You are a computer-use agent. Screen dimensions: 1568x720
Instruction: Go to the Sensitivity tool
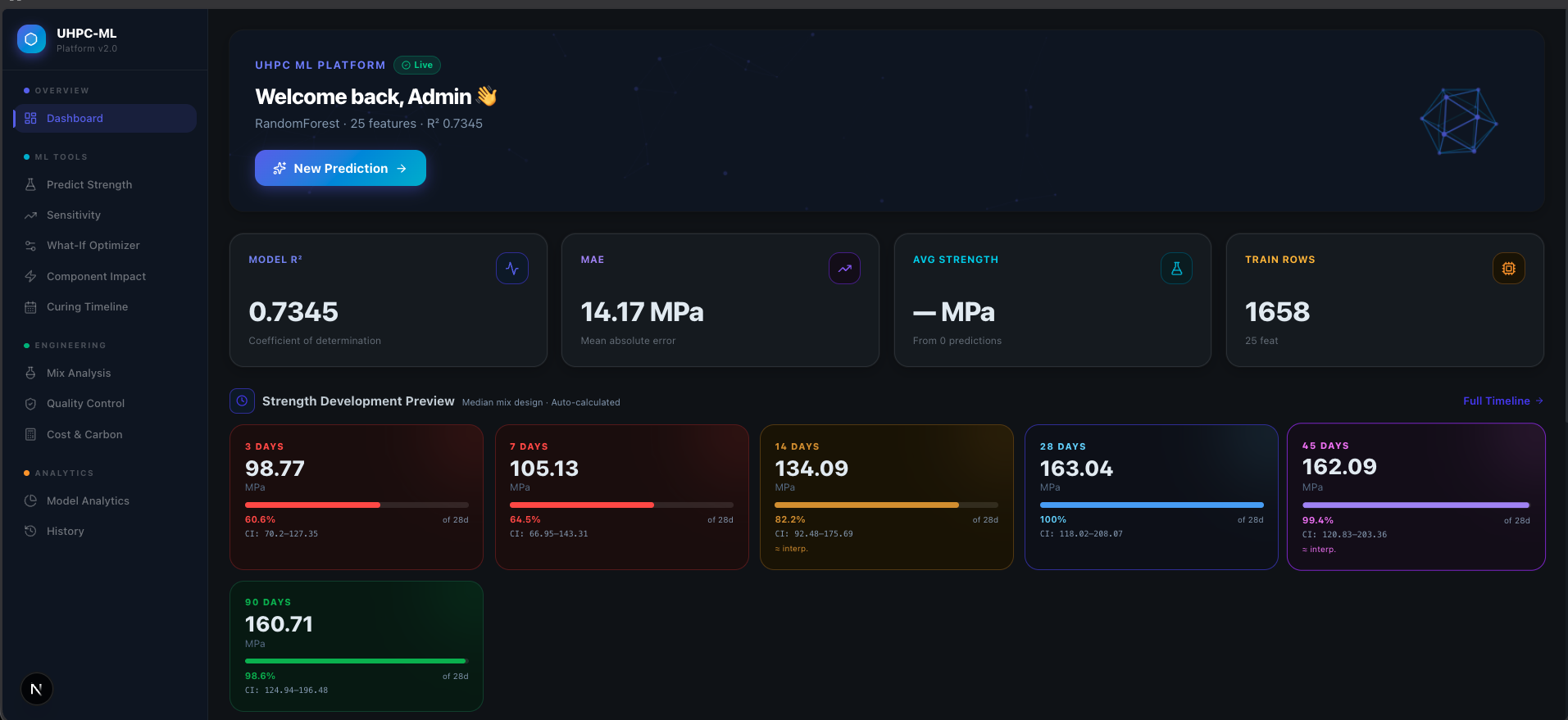point(74,215)
